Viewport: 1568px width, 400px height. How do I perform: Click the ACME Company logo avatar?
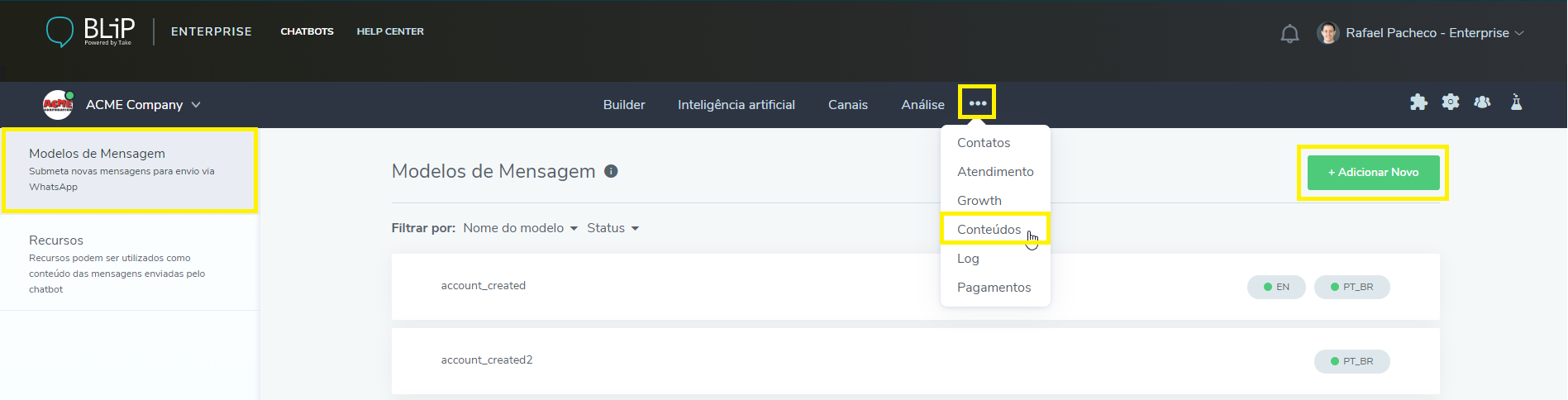click(x=58, y=105)
